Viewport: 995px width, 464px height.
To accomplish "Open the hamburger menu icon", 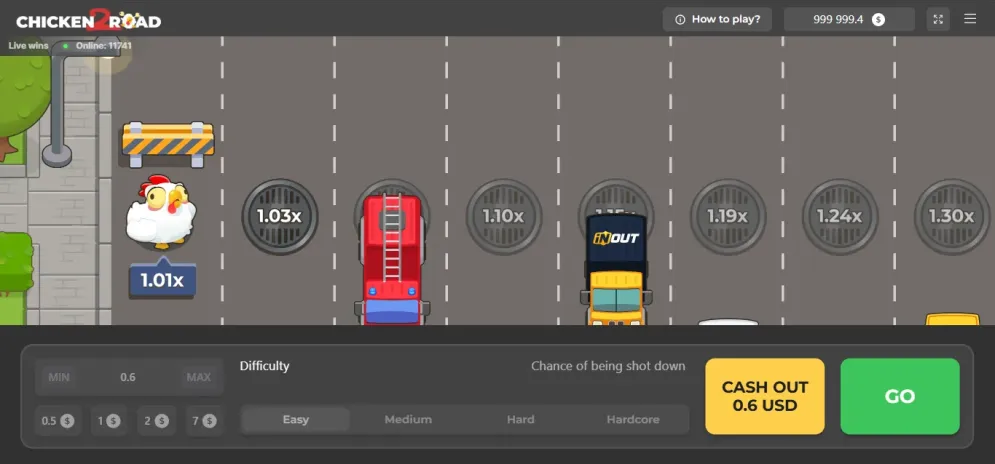I will [970, 19].
